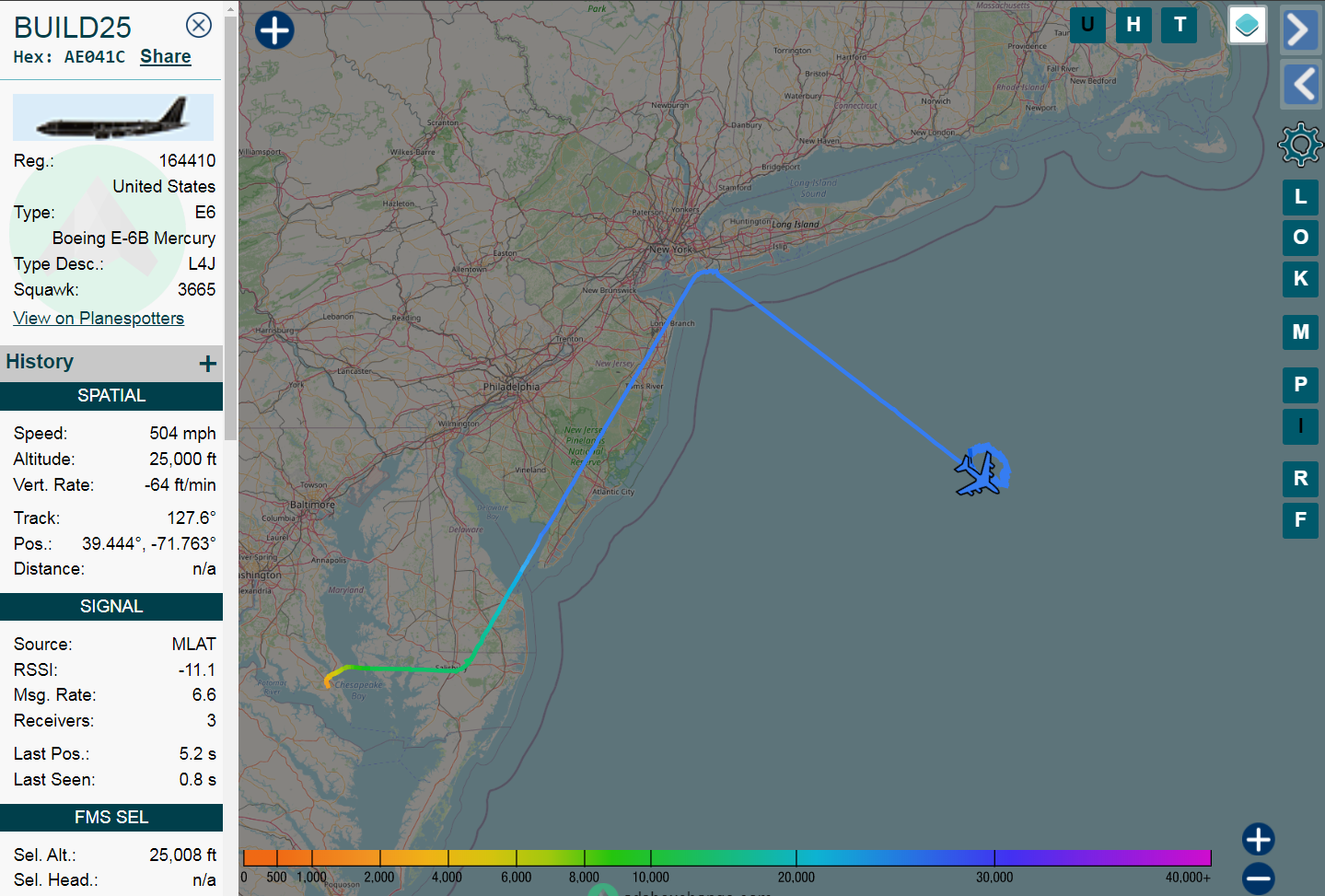Open View on Planespotters link
The height and width of the screenshot is (896, 1325).
coord(99,318)
